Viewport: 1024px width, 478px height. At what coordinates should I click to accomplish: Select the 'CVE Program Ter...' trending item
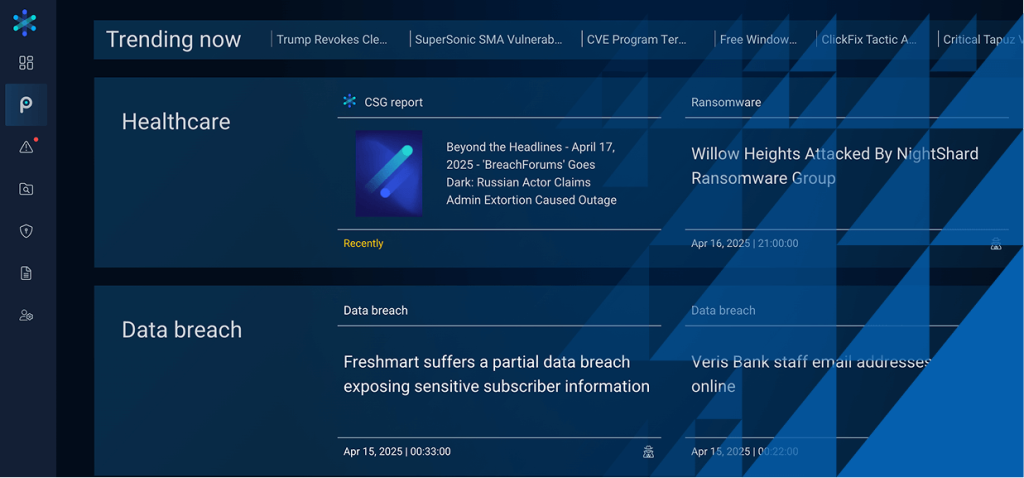[637, 40]
